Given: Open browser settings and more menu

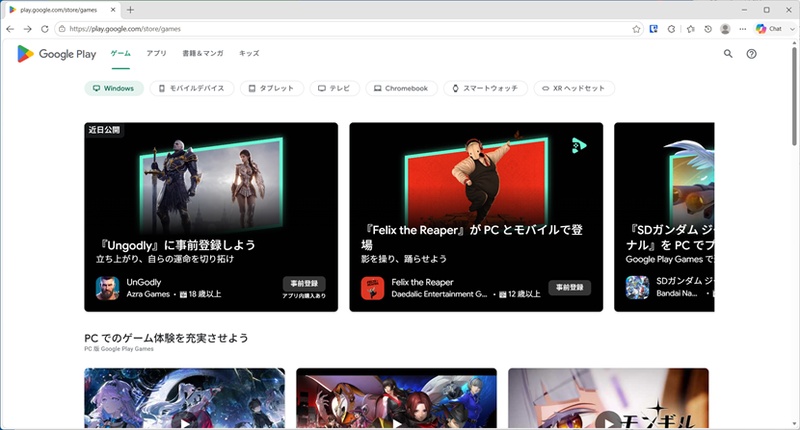Looking at the screenshot, I should (x=742, y=29).
